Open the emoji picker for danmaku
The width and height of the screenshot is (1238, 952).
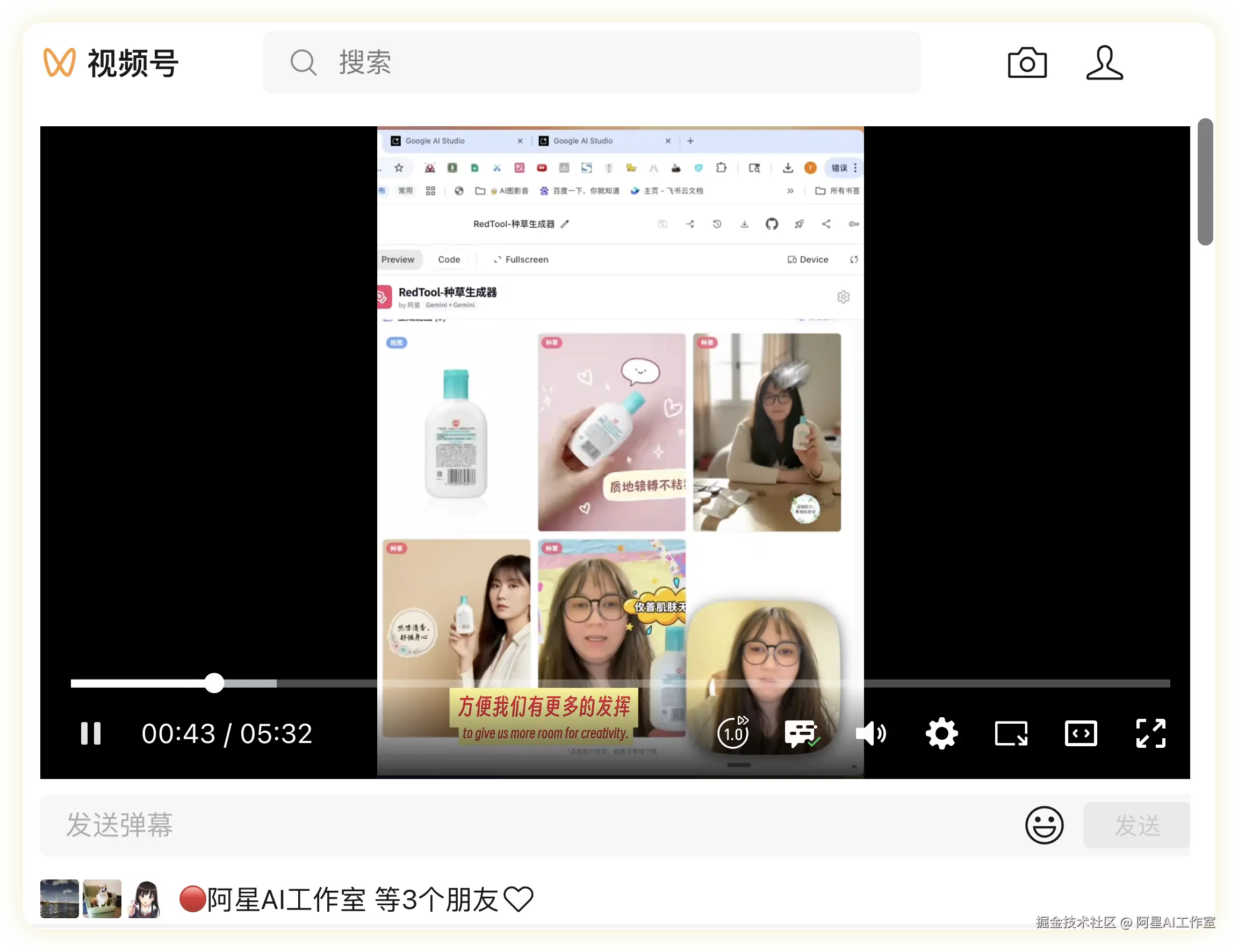[x=1043, y=825]
